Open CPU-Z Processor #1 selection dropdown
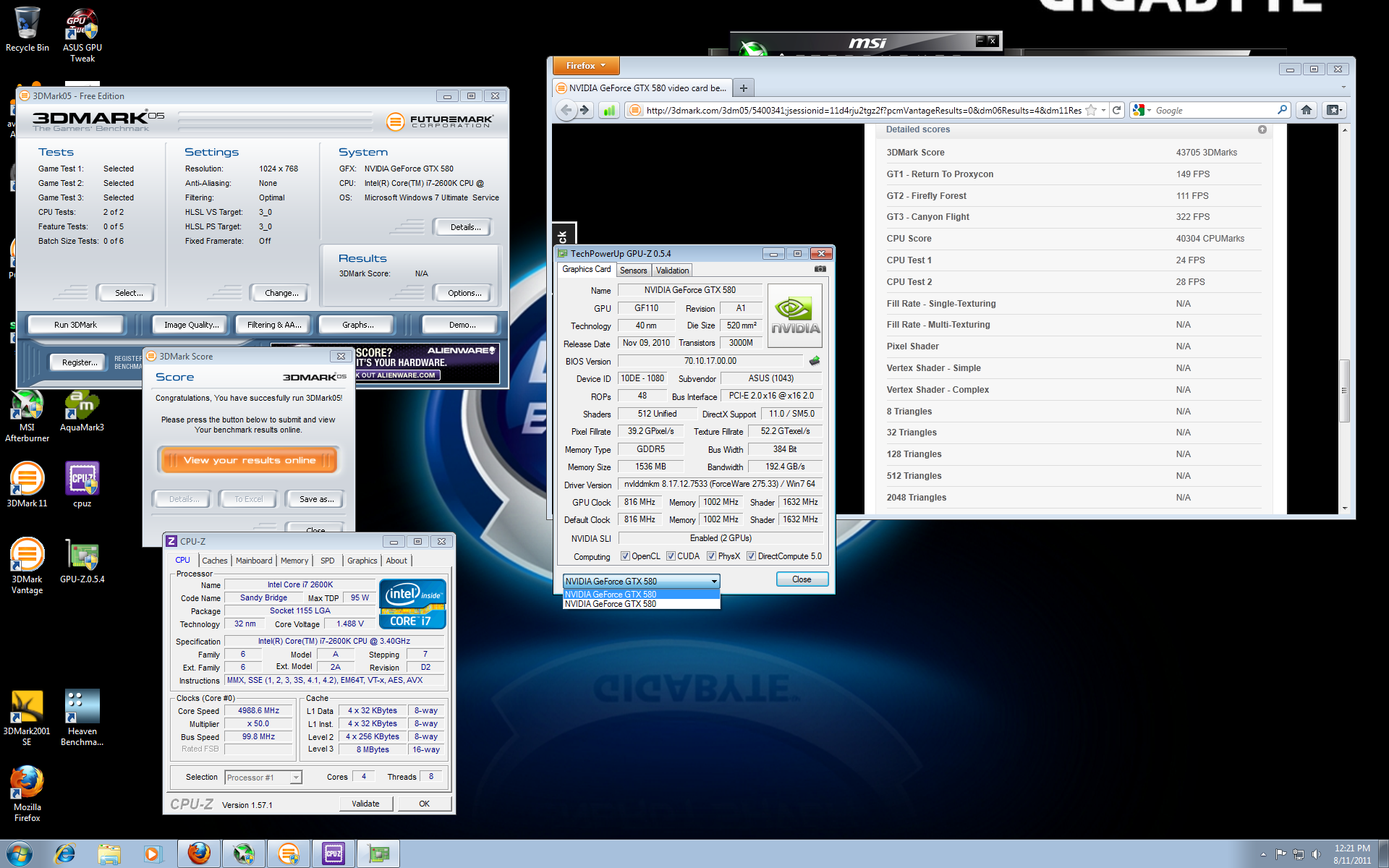Screen dimensions: 1389x868 tap(263, 777)
